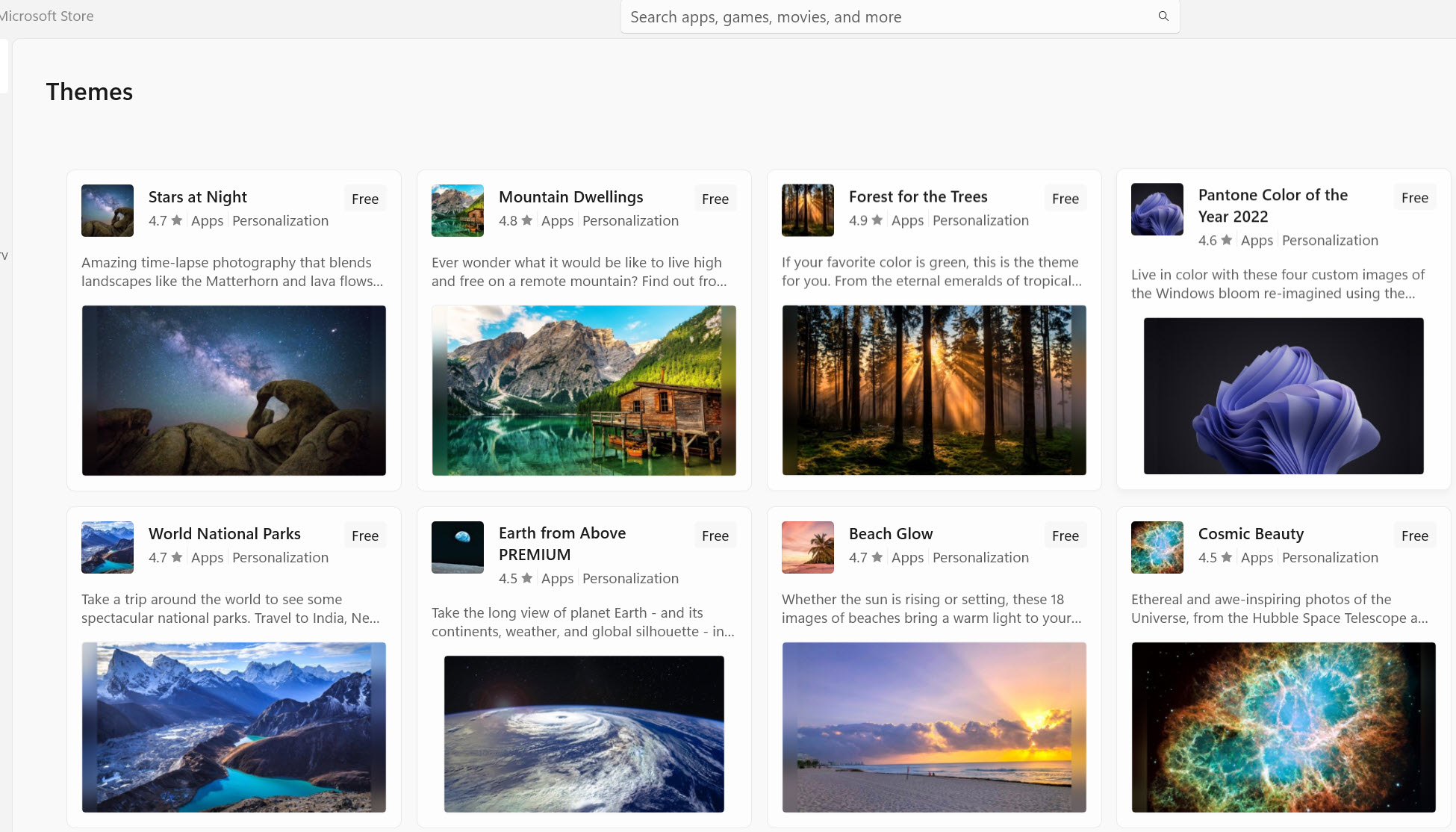Viewport: 1456px width, 832px height.
Task: Click the Free label on Cosmic Beauty
Action: coord(1414,535)
